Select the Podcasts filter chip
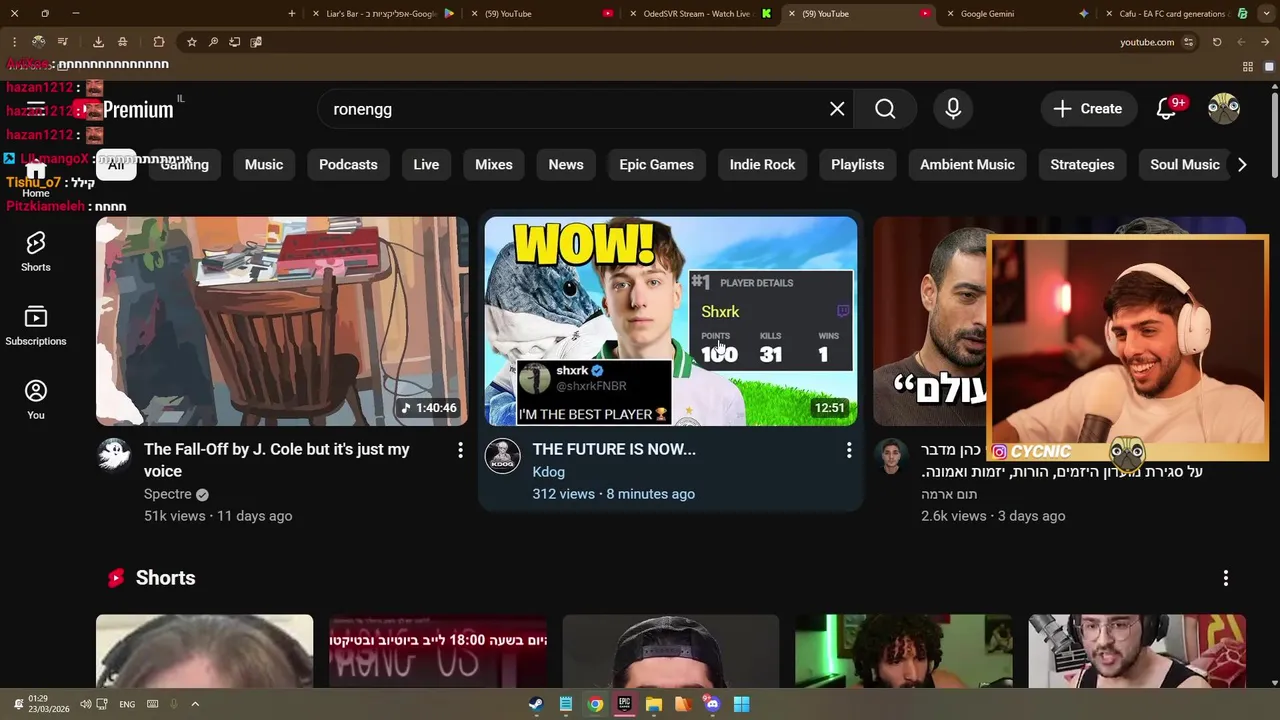 (348, 165)
